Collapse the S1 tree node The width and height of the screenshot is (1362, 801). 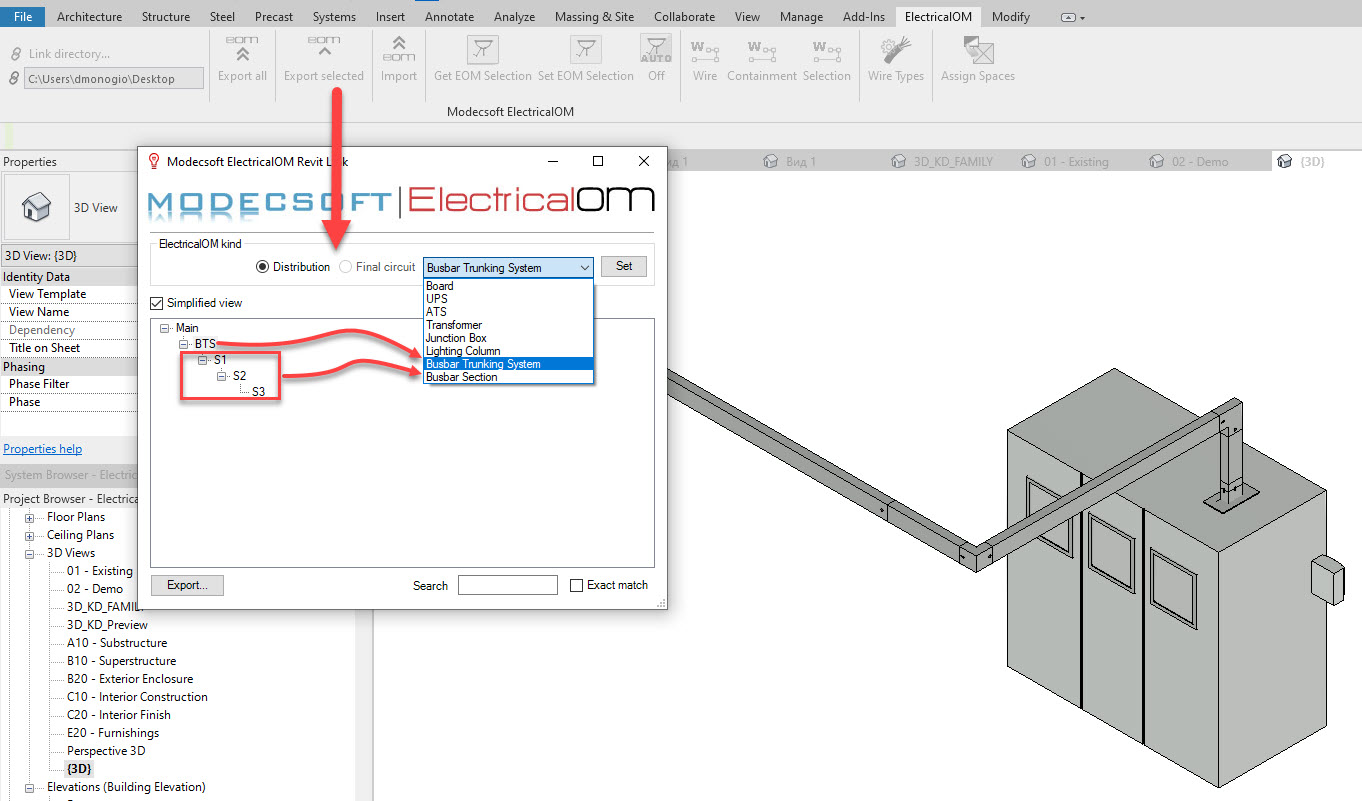click(x=203, y=360)
